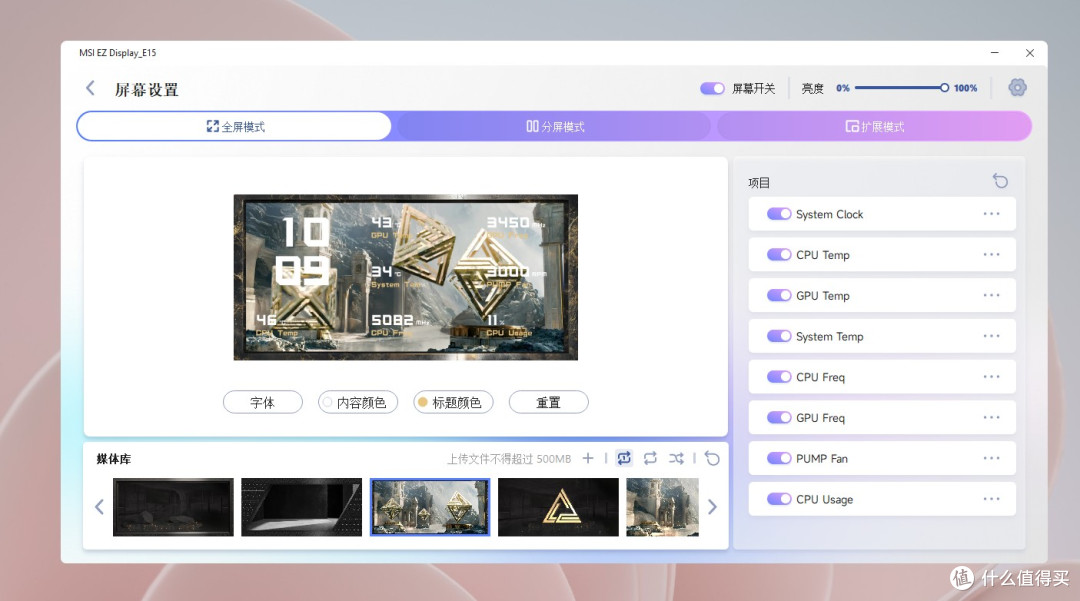Screen dimensions: 1080x601
Task: Expand the System Temp three-dot options
Action: coord(991,336)
